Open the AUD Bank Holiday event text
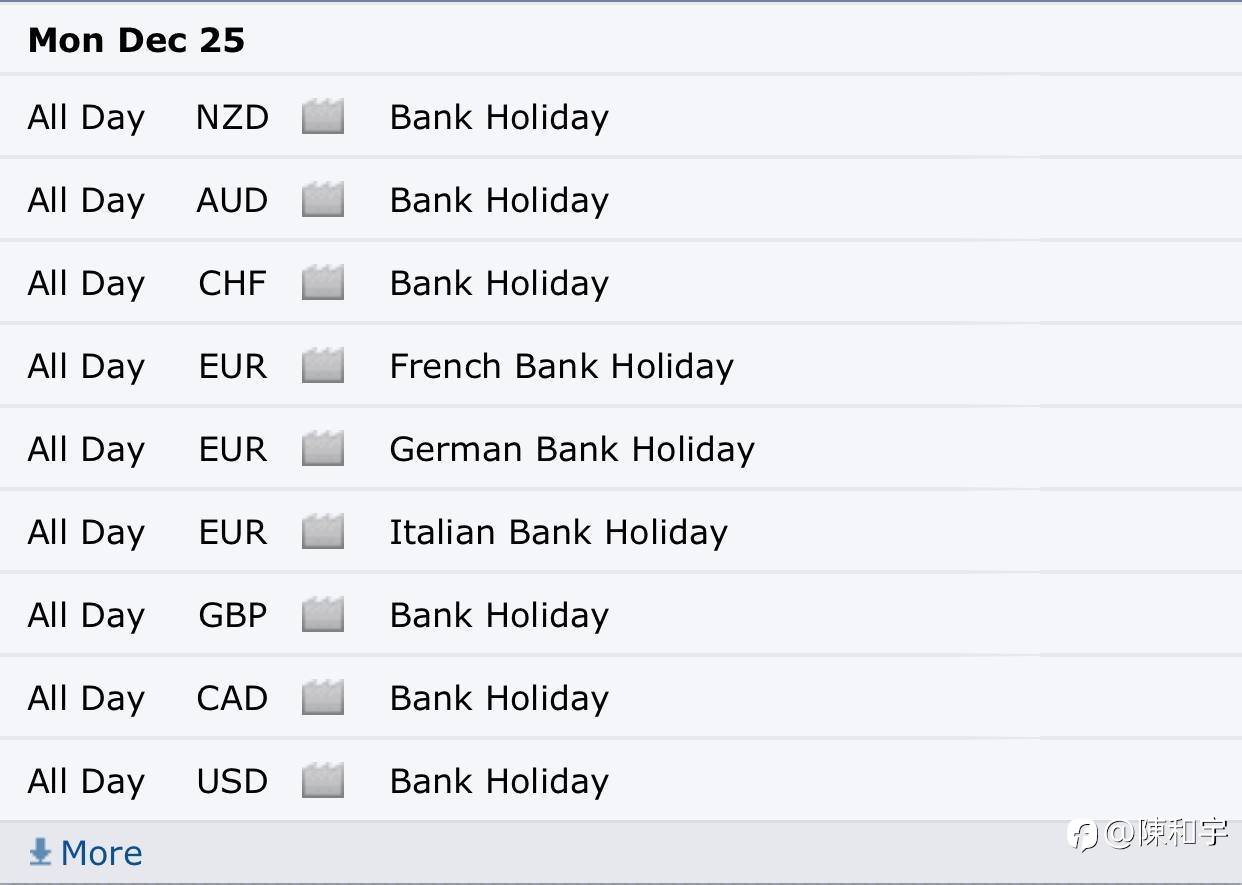This screenshot has height=885, width=1242. [x=499, y=200]
